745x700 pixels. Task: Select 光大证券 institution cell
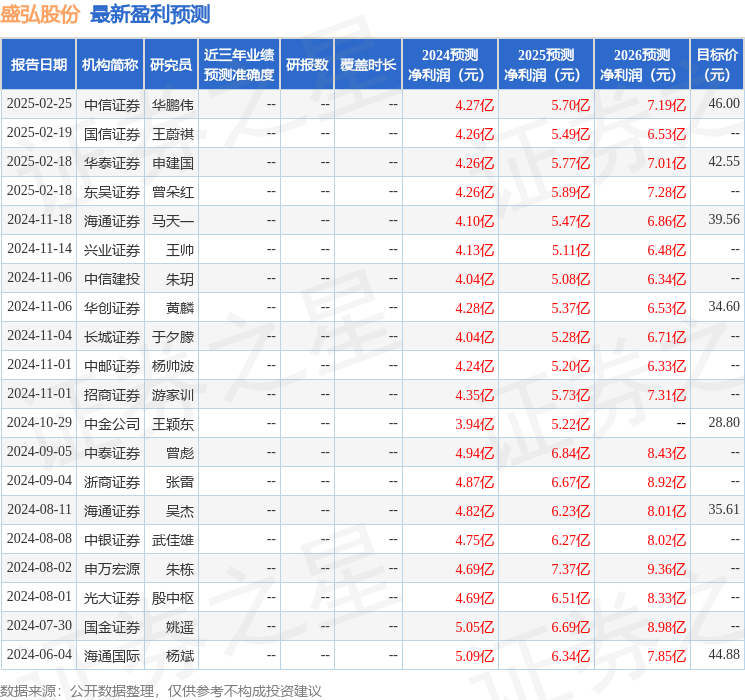pos(112,597)
